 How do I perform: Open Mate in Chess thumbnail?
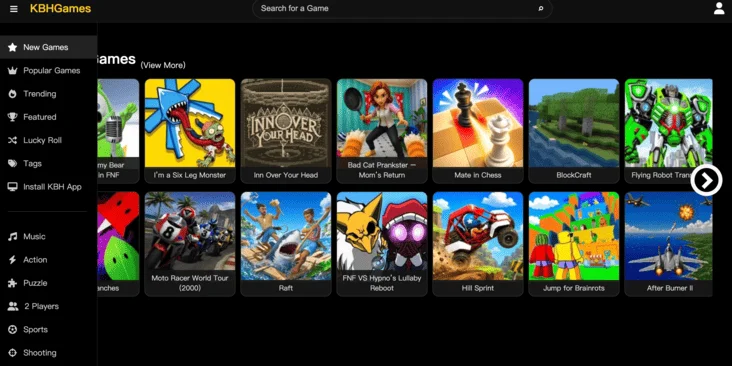pyautogui.click(x=478, y=123)
